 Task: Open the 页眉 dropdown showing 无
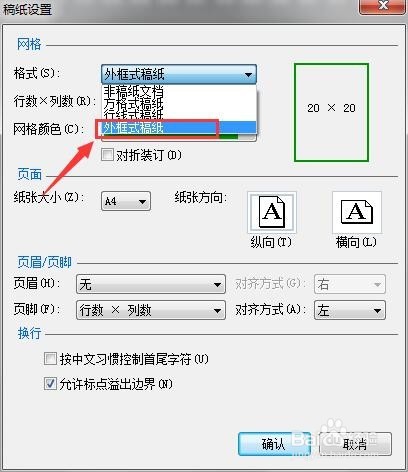(x=151, y=284)
